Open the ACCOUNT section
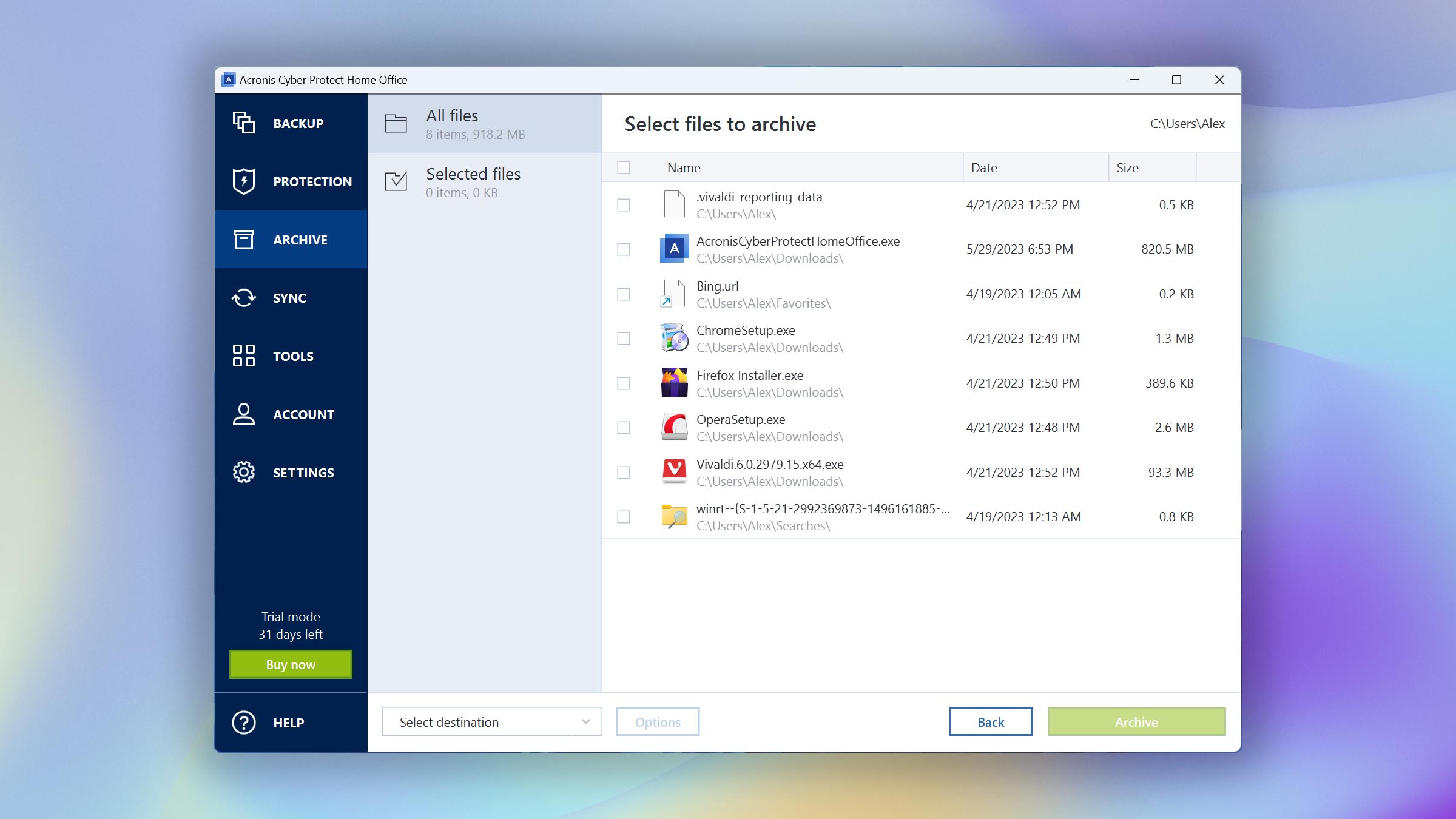Image resolution: width=1456 pixels, height=819 pixels. coord(291,414)
